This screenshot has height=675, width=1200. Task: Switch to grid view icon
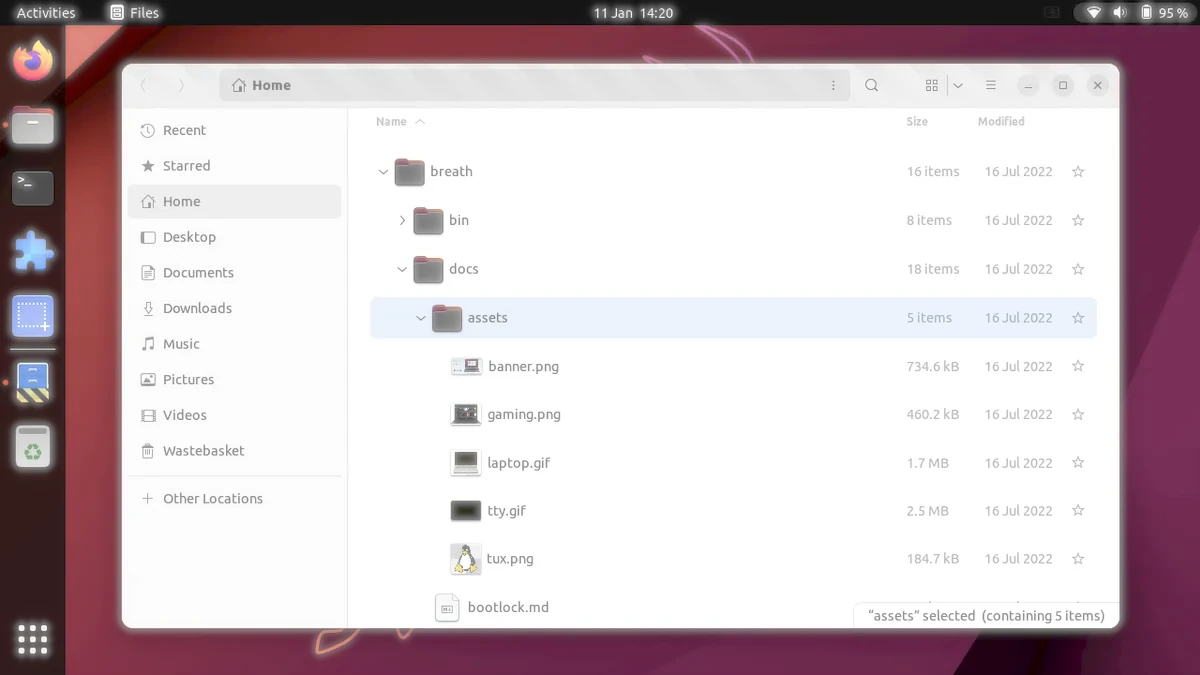click(x=932, y=86)
